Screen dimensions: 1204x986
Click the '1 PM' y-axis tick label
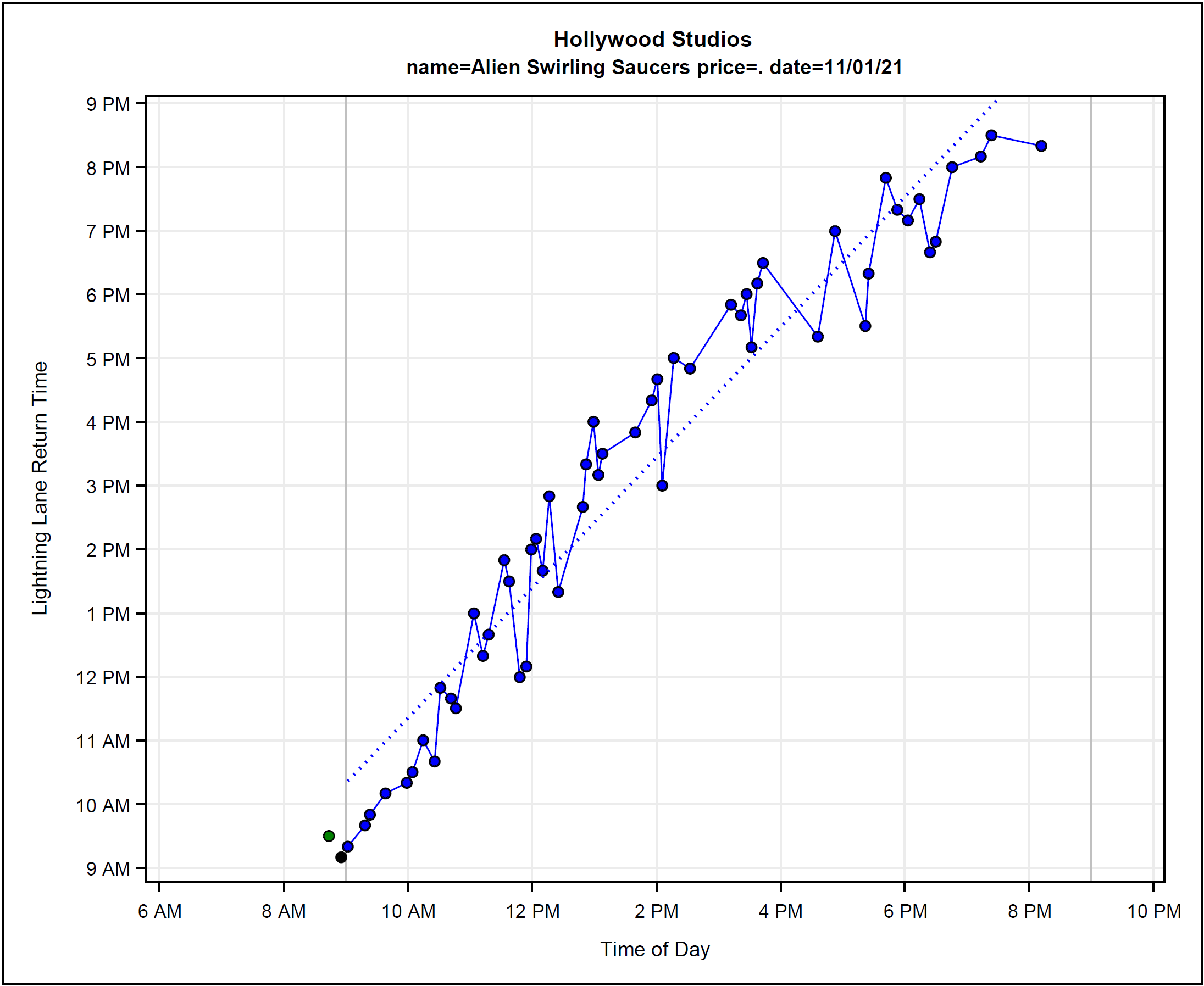(108, 614)
